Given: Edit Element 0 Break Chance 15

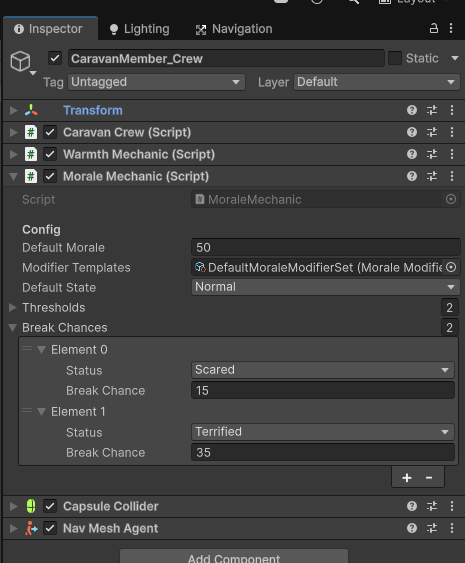Looking at the screenshot, I should coord(323,390).
